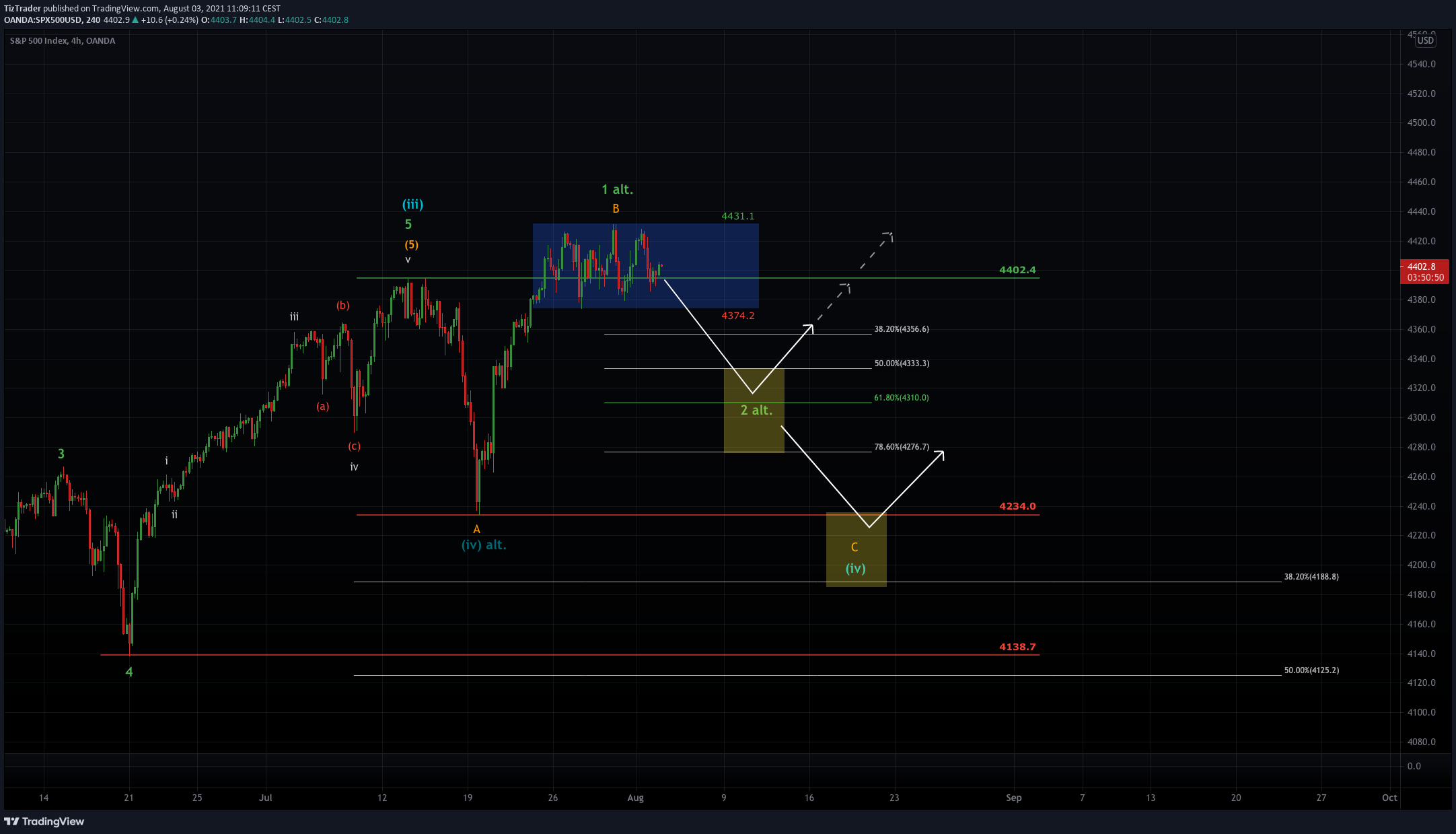1456x834 pixels.
Task: Click the current price label 4402.8
Action: click(1421, 267)
